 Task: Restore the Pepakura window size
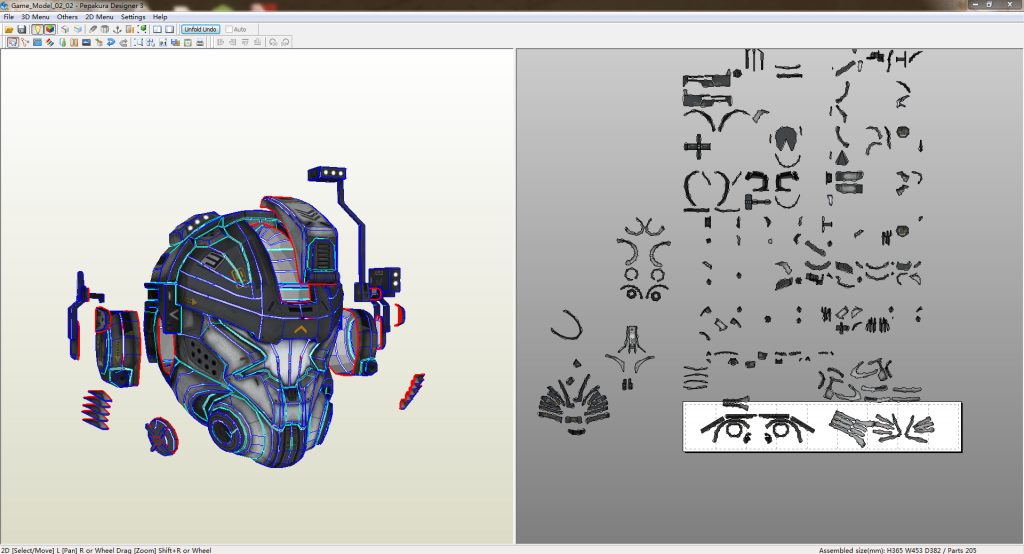[x=990, y=5]
